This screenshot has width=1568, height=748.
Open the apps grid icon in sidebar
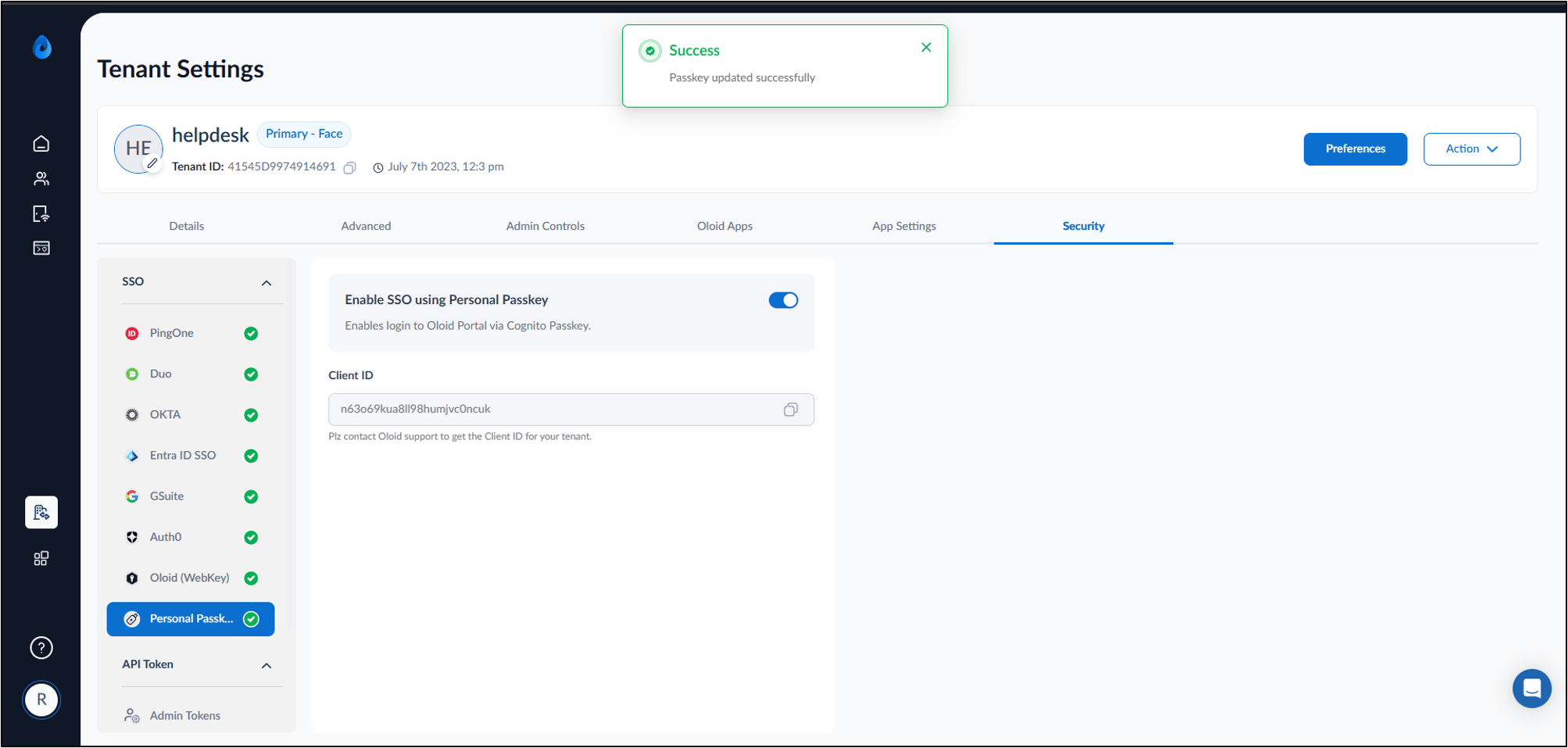41,558
